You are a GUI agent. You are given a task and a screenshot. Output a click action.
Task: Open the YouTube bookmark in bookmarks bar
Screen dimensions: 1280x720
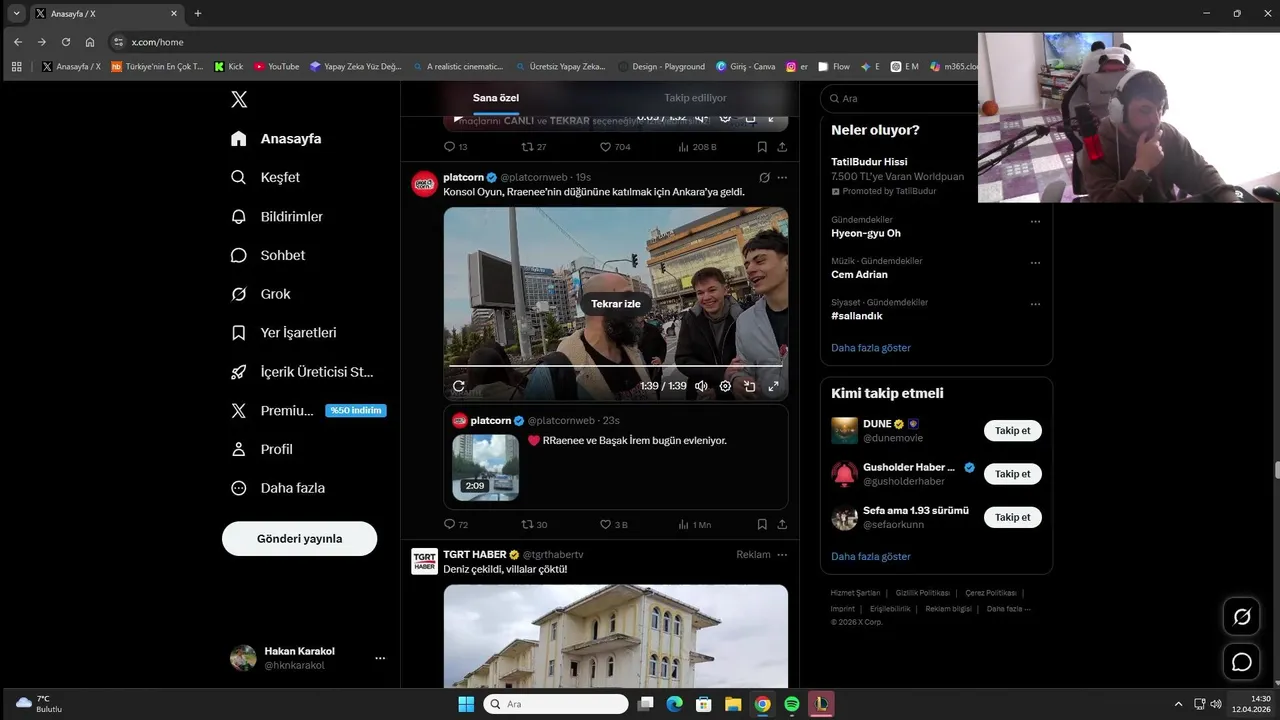pyautogui.click(x=277, y=67)
